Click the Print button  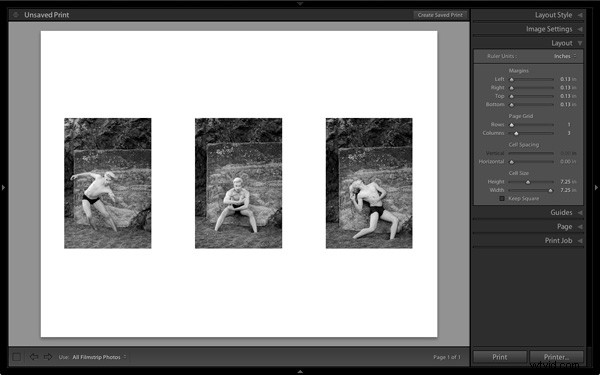[500, 357]
